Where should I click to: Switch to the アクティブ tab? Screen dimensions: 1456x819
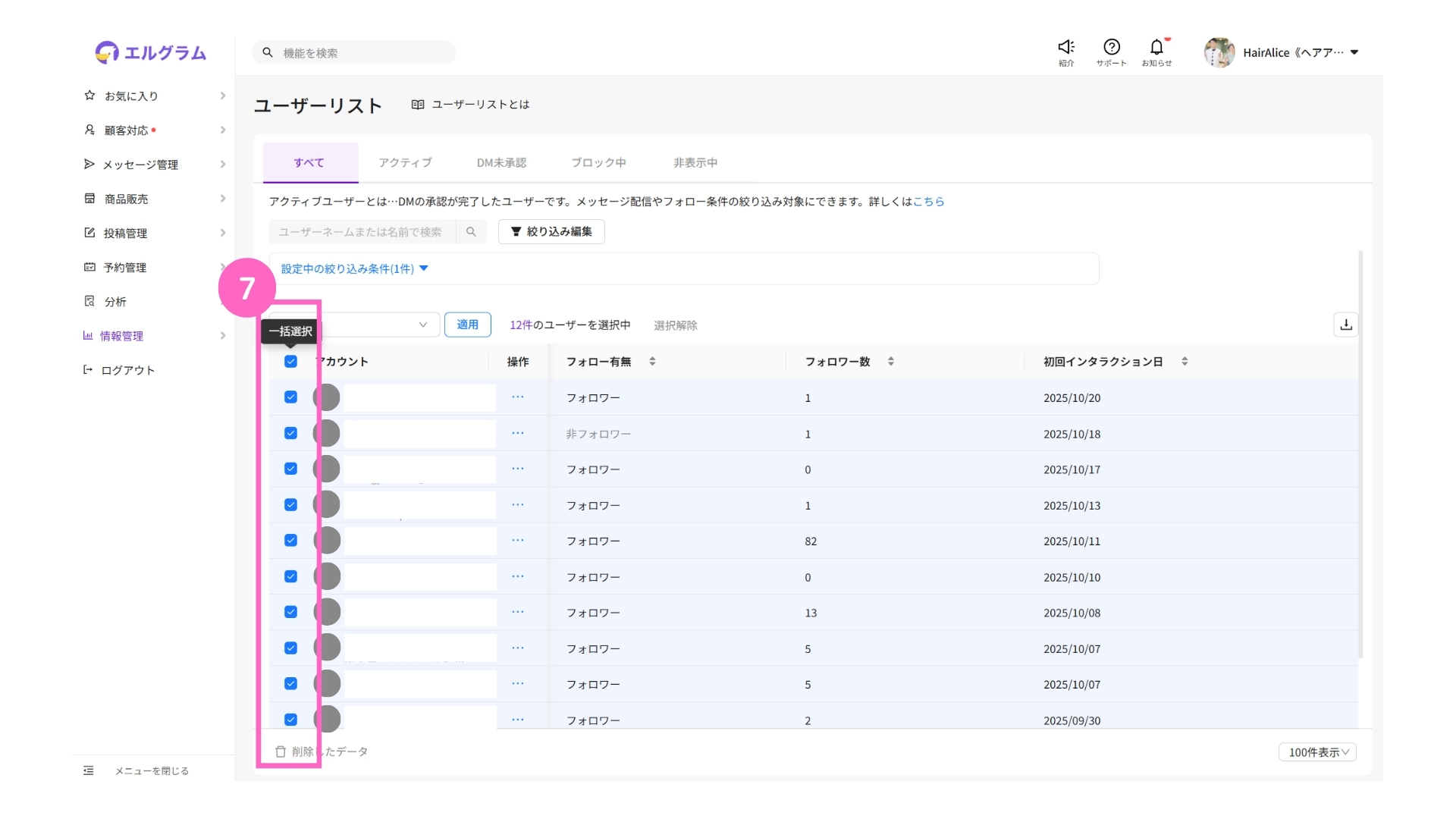tap(405, 162)
